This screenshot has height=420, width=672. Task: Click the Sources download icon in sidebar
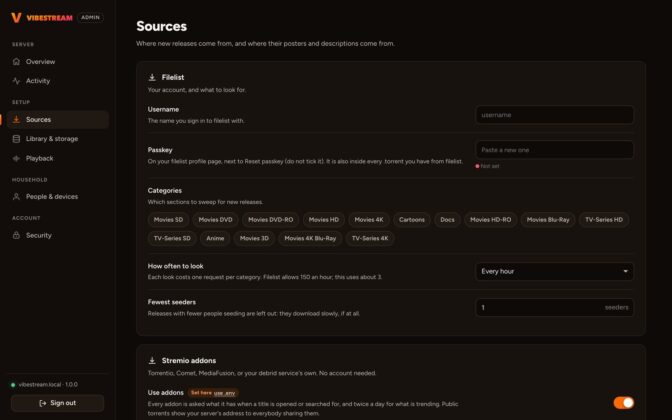16,120
